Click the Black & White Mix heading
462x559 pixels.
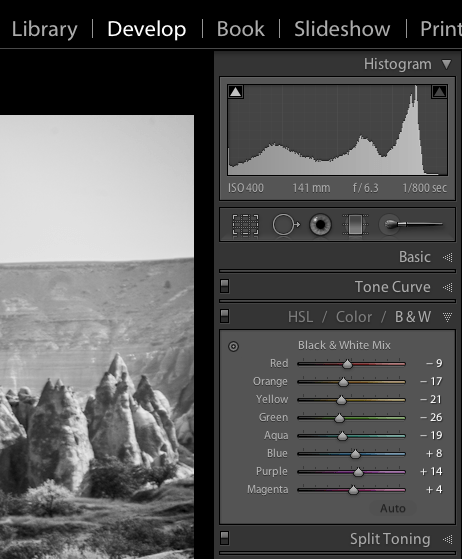click(344, 345)
